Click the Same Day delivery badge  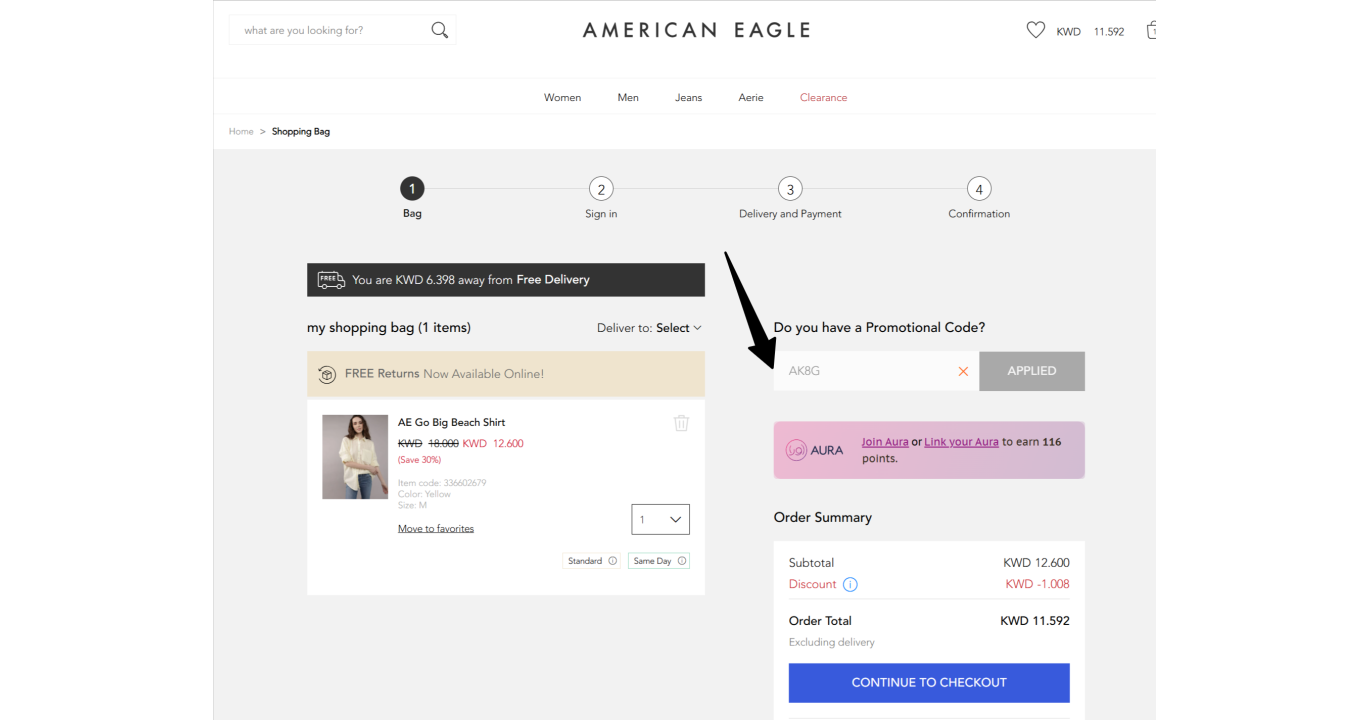click(659, 561)
